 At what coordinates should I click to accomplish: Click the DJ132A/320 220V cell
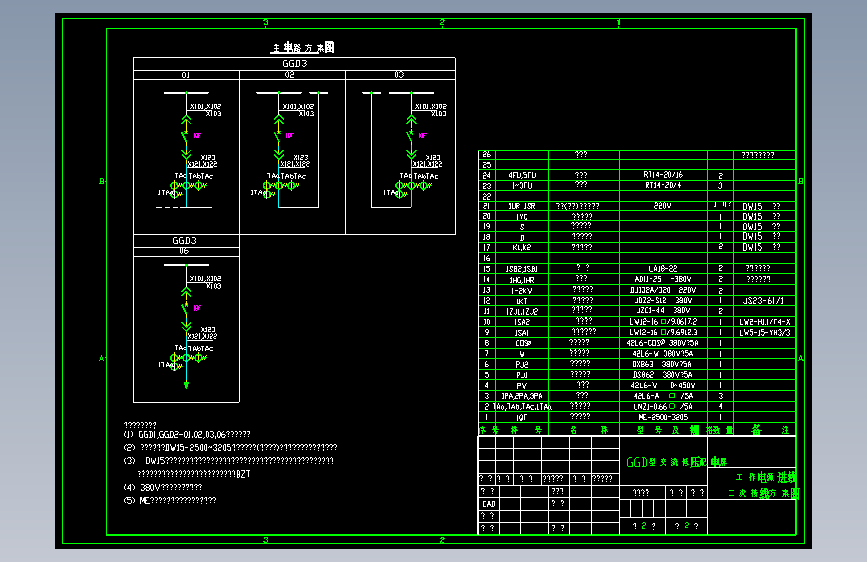click(663, 290)
